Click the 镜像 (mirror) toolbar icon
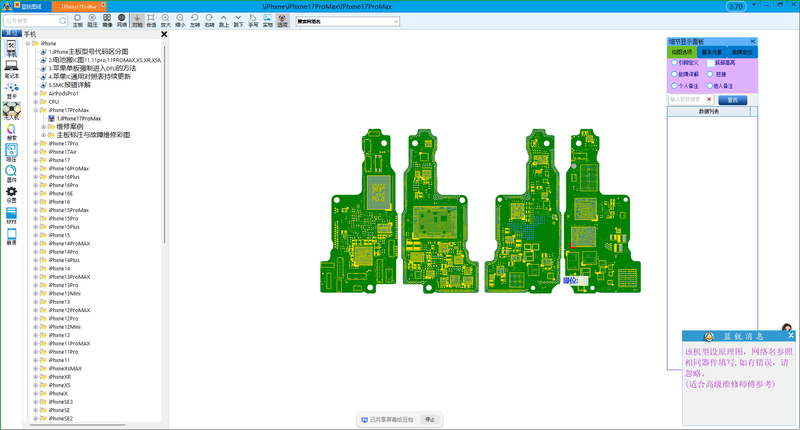 click(x=106, y=20)
